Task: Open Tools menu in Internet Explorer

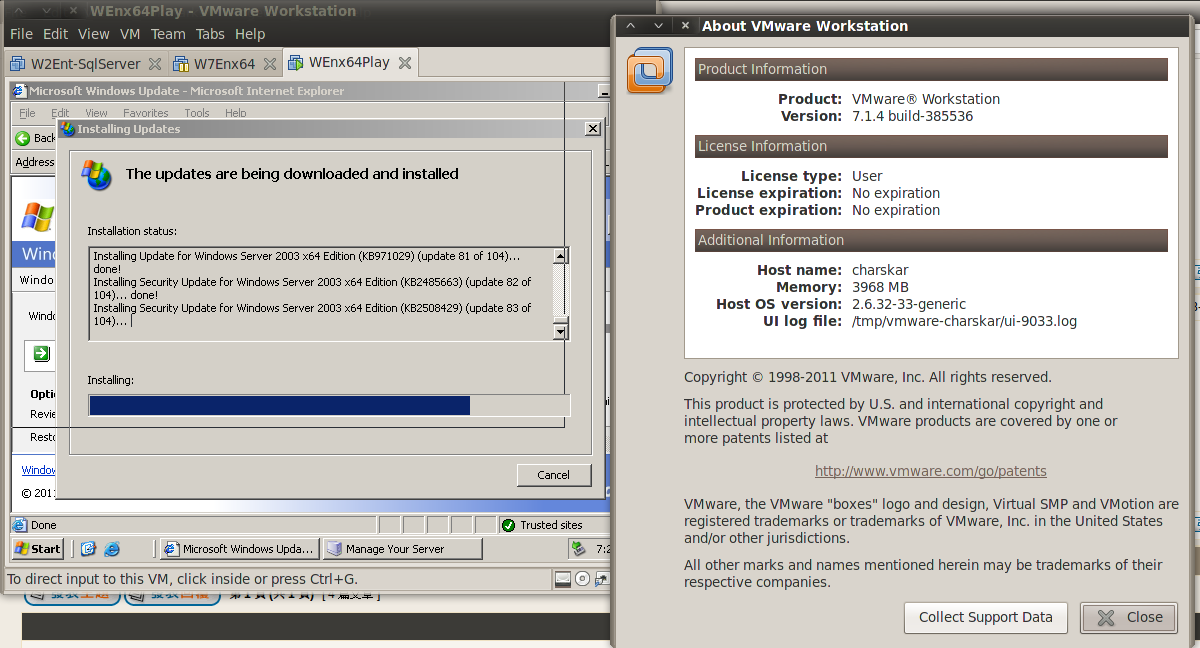Action: [197, 113]
